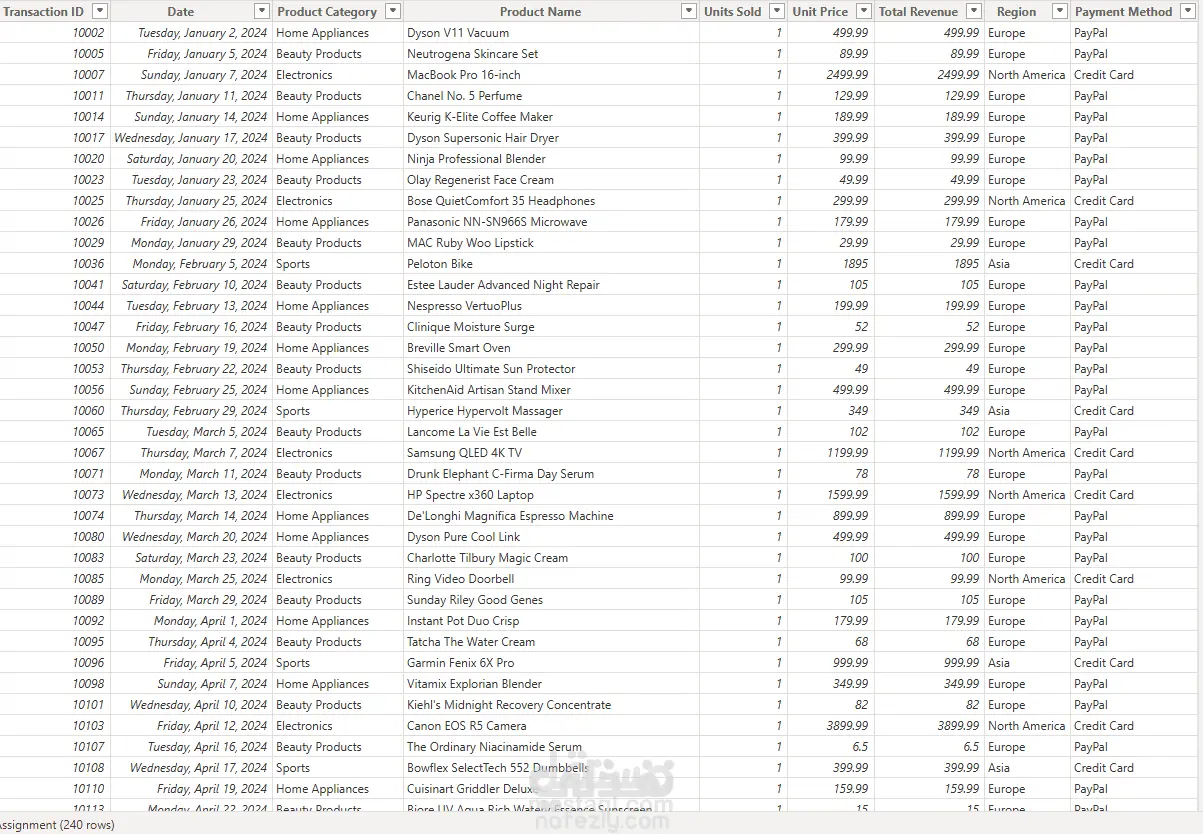Select the Peloton Bike product cell

pyautogui.click(x=551, y=264)
